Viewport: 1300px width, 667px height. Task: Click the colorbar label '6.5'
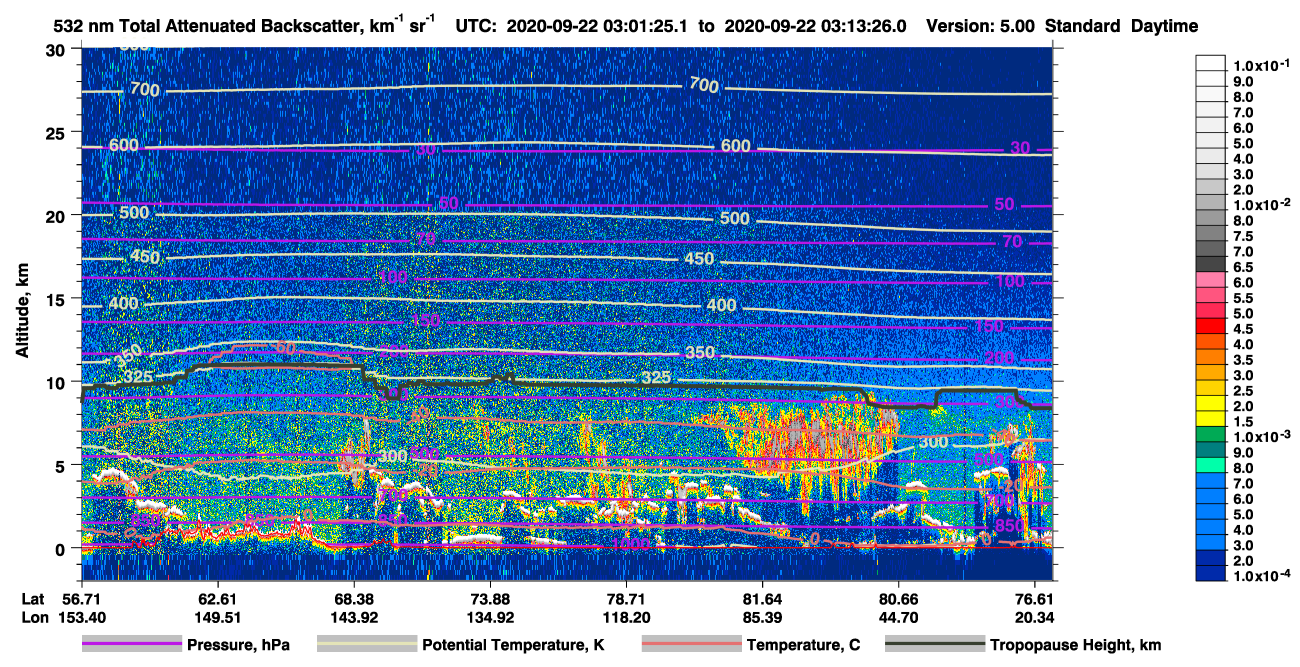point(1243,267)
